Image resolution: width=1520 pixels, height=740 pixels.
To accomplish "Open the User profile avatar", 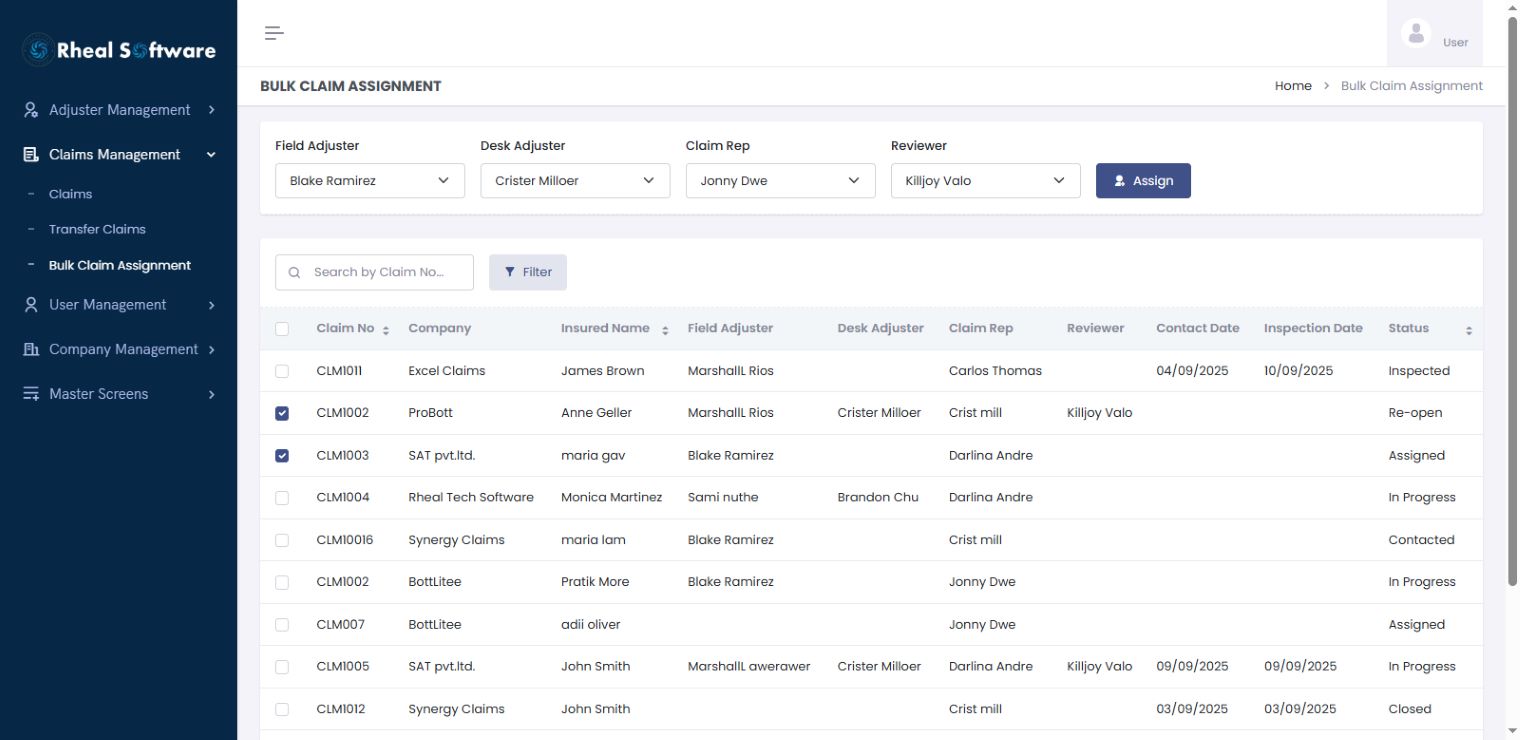I will pos(1416,33).
